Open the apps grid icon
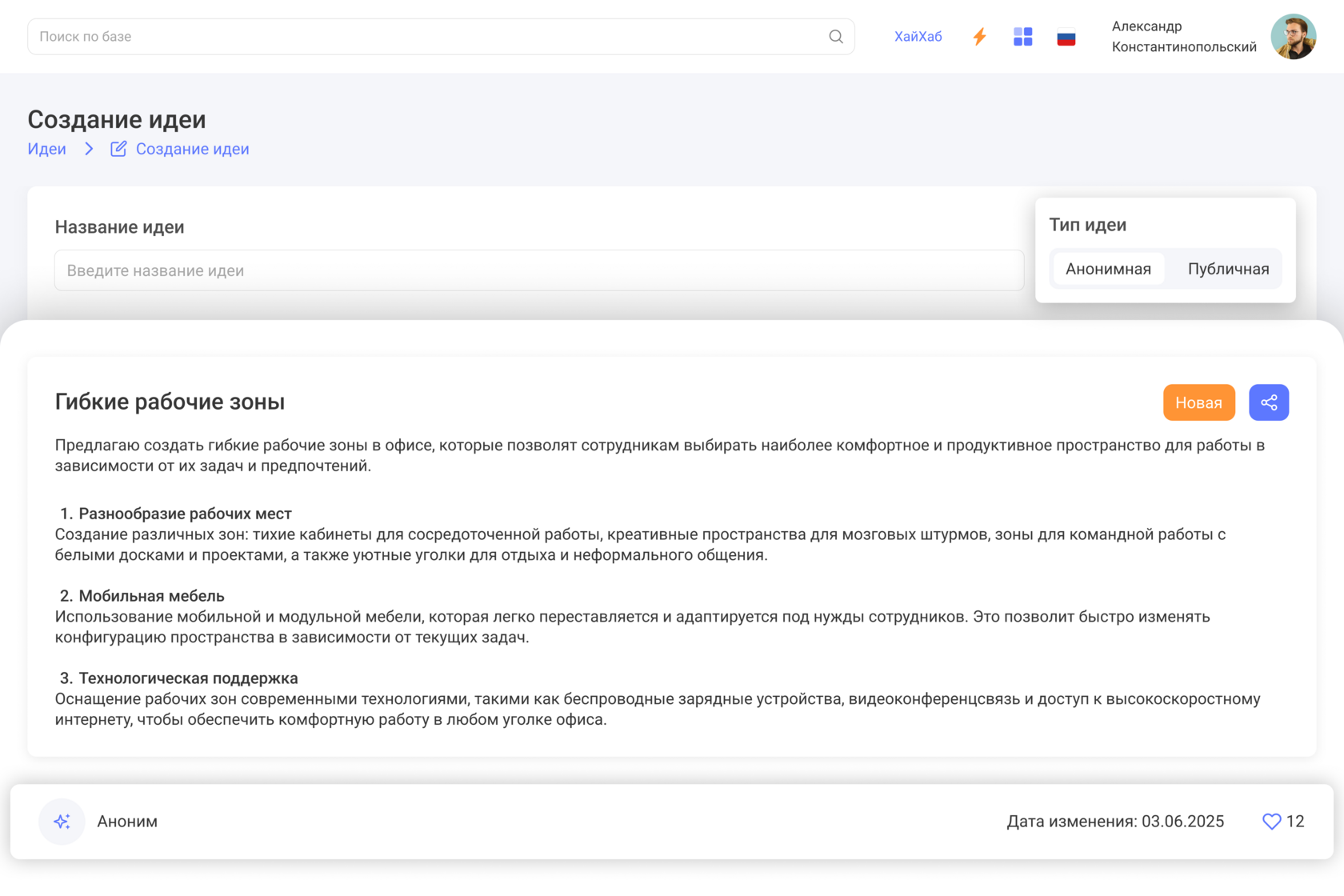 1022,37
